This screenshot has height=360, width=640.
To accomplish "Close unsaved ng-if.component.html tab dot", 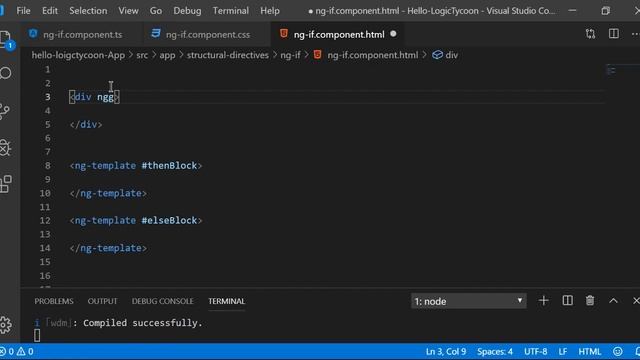I will (393, 34).
